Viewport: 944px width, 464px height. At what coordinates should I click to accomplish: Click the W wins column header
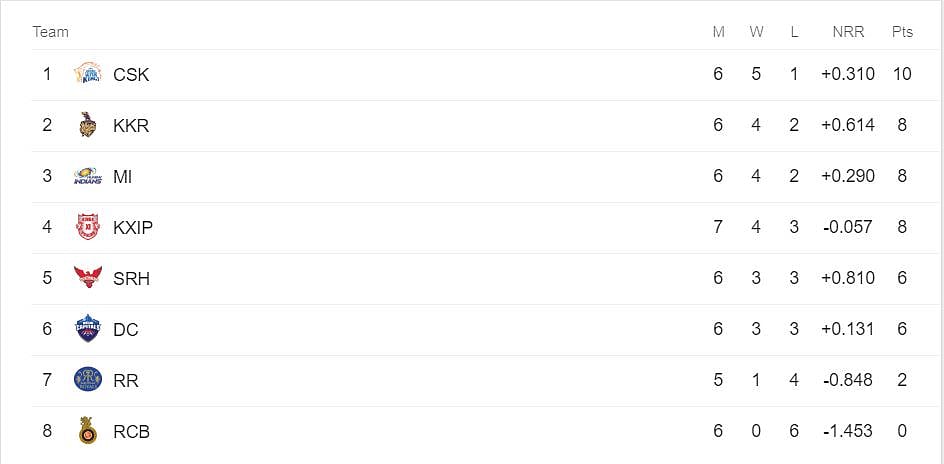(x=756, y=32)
